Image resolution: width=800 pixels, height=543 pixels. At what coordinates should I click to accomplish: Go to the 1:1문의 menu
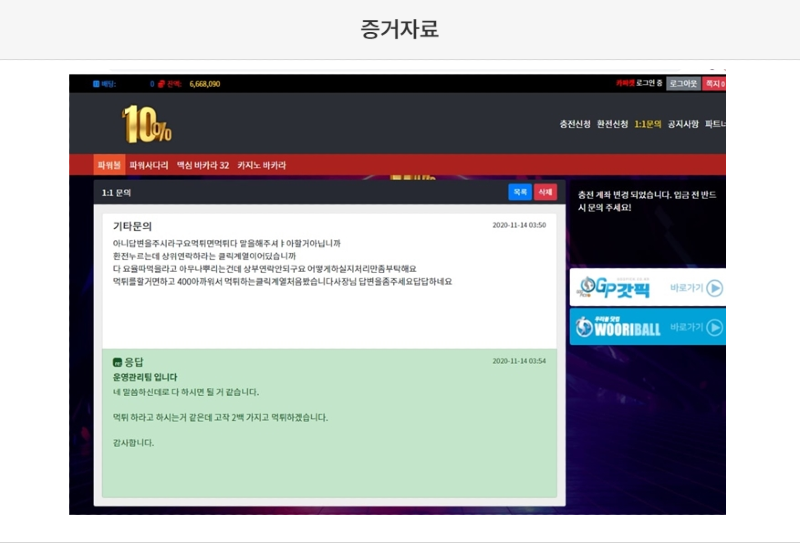(648, 124)
